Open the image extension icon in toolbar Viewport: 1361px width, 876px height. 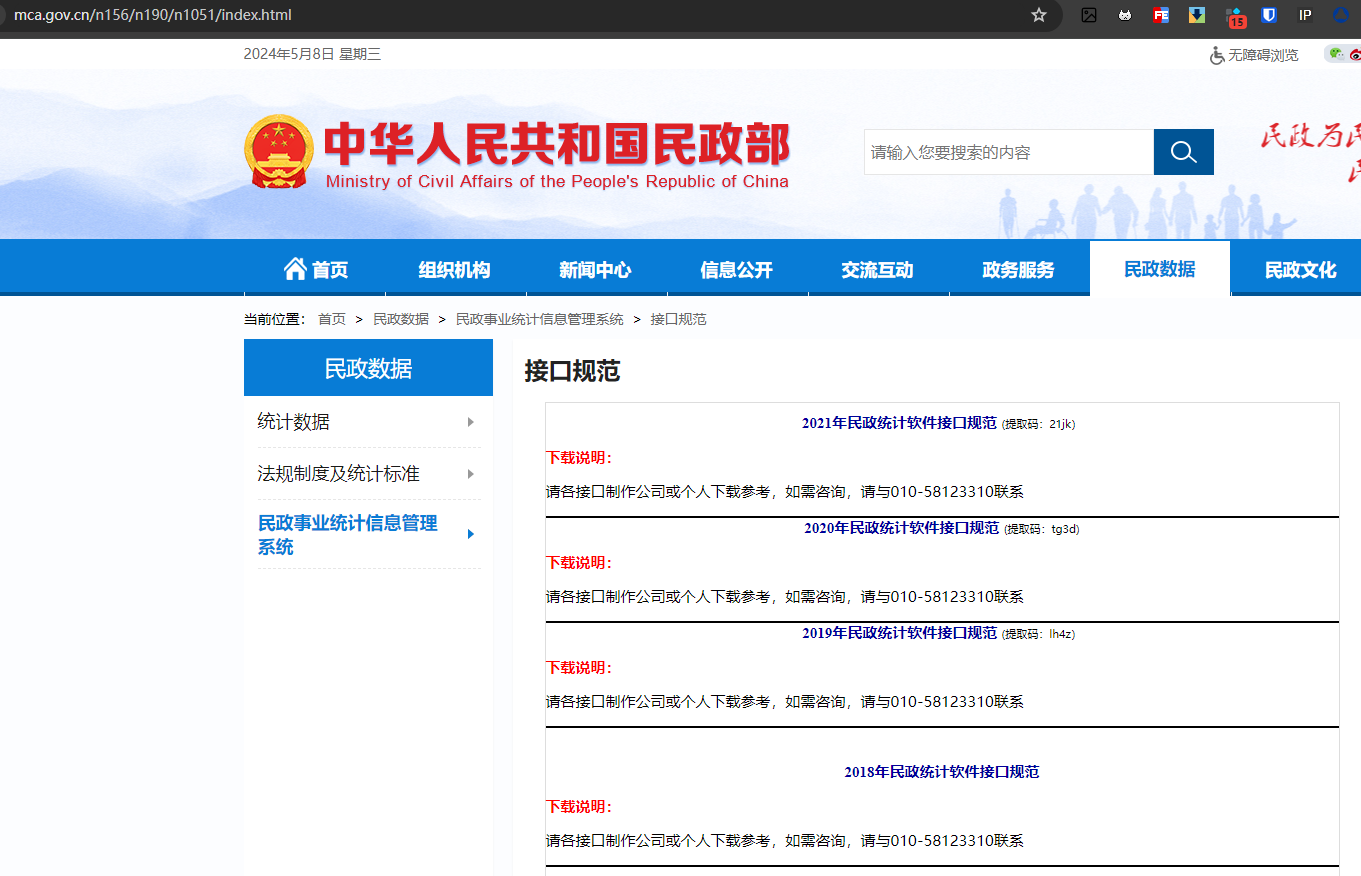tap(1089, 15)
